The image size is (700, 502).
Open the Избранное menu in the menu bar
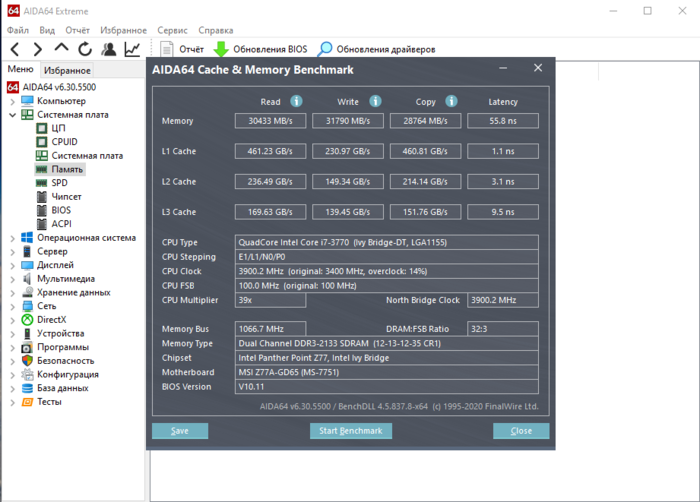[x=123, y=30]
